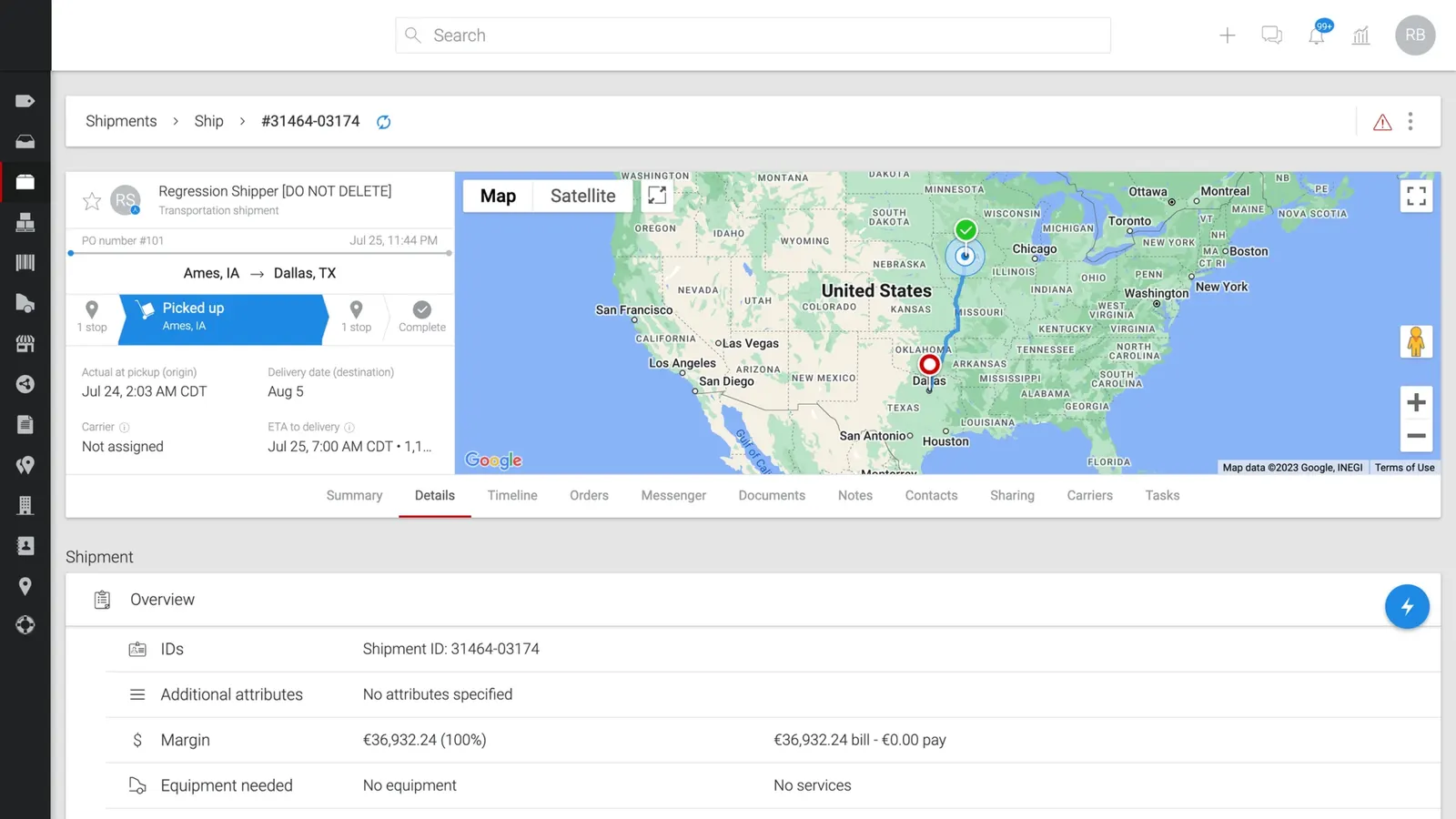Click into the Search field
This screenshot has height=819, width=1456.
pyautogui.click(x=753, y=35)
